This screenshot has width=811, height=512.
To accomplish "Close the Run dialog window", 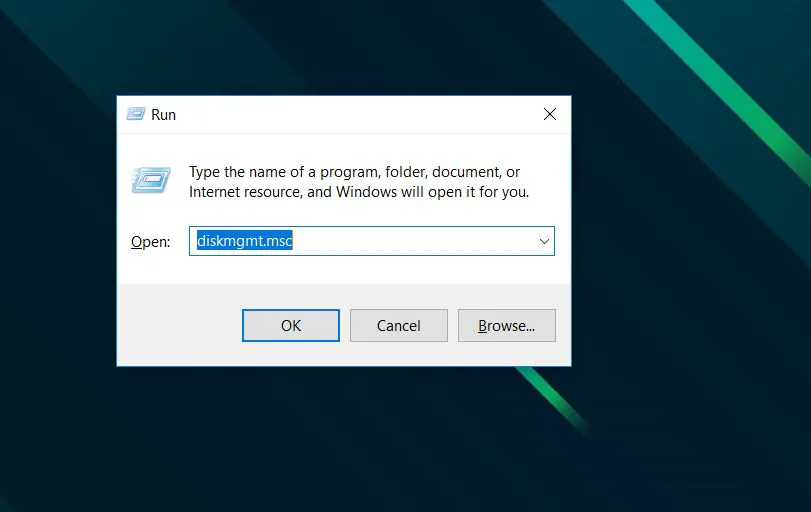I will point(550,114).
